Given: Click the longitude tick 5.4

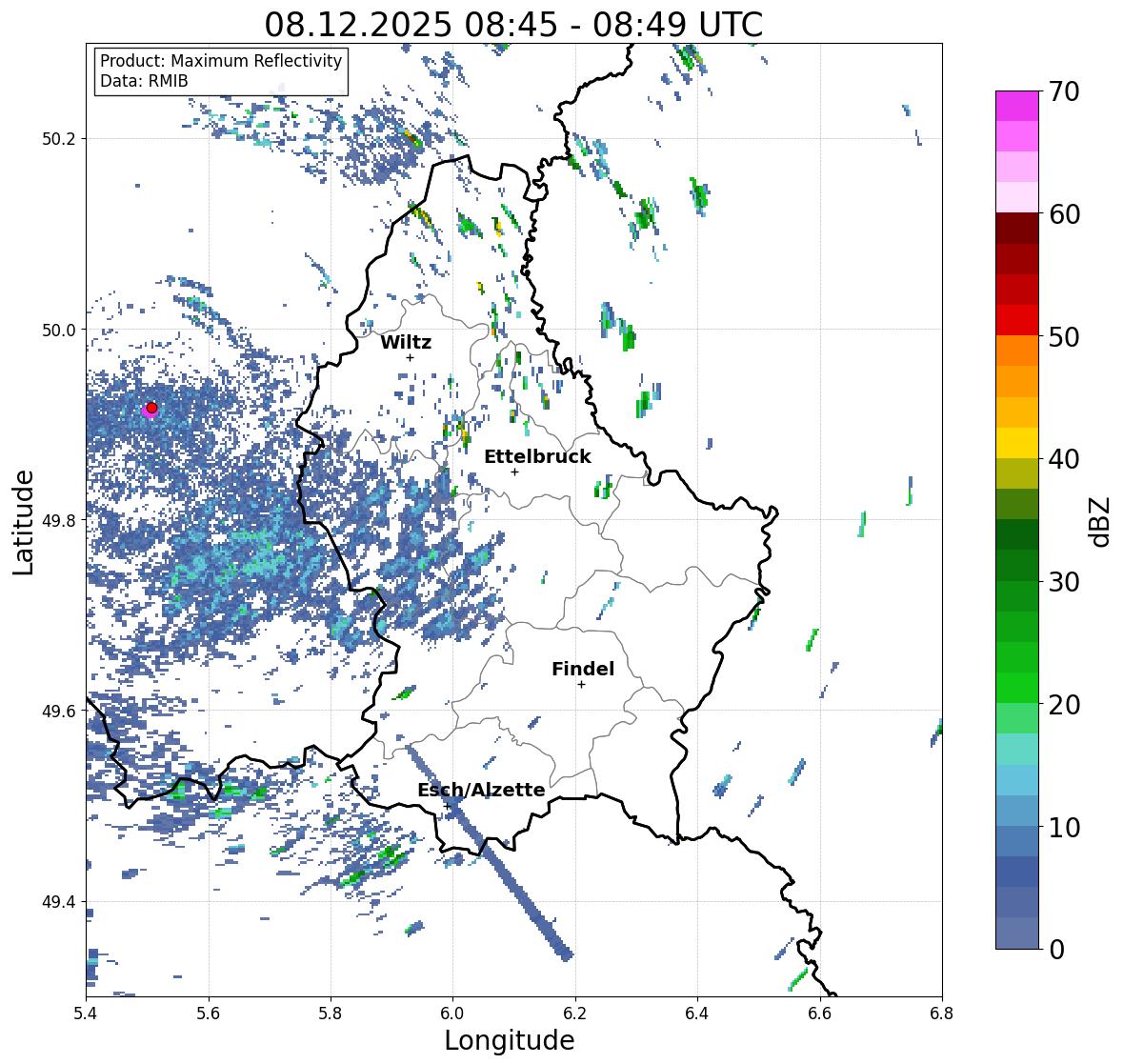Looking at the screenshot, I should (86, 1014).
